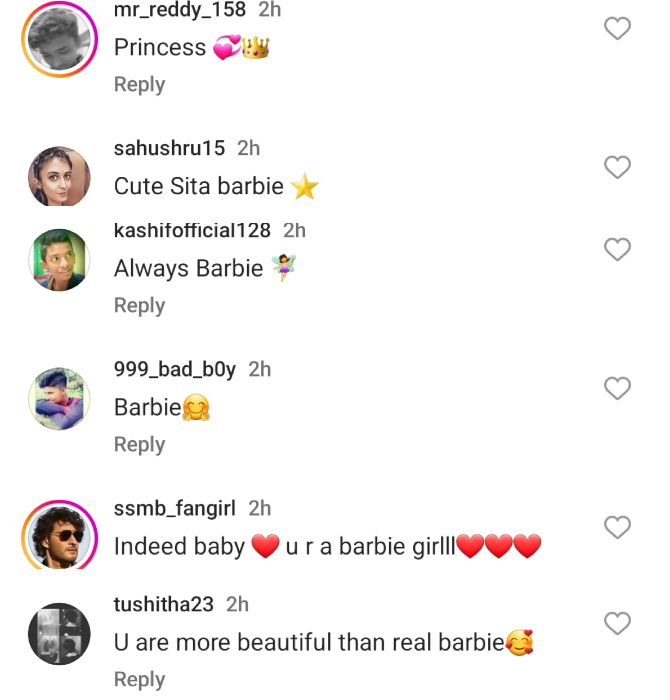Screen dimensions: 670x700
Task: Reply to mr_reddy_158's Princess comment
Action: coord(139,85)
